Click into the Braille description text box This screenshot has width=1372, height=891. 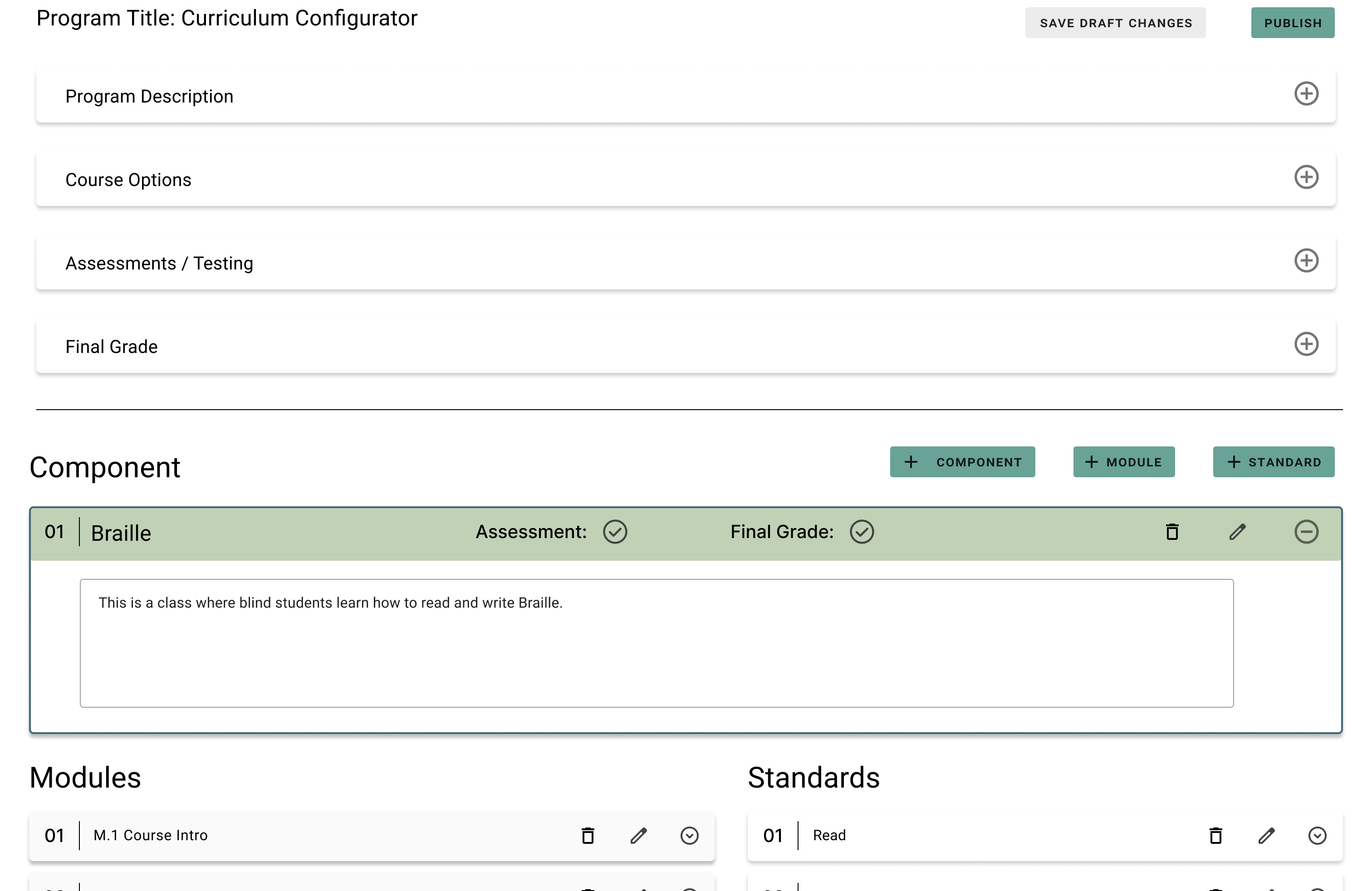point(657,643)
